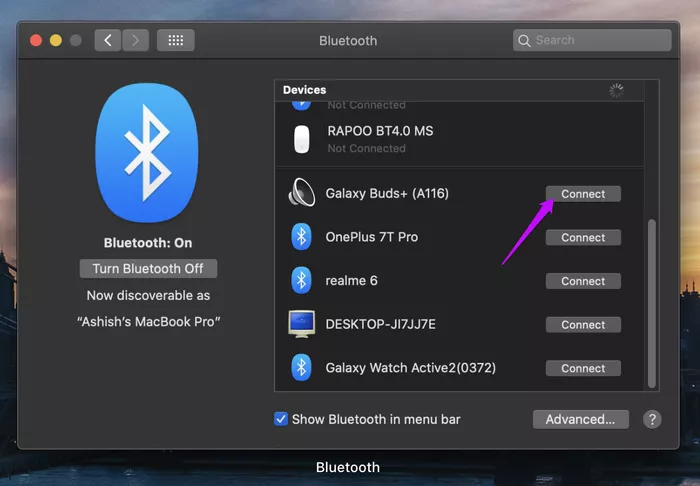Click the DESKTOP-JI7JJ7E monitor icon
Image resolution: width=700 pixels, height=486 pixels.
point(301,324)
